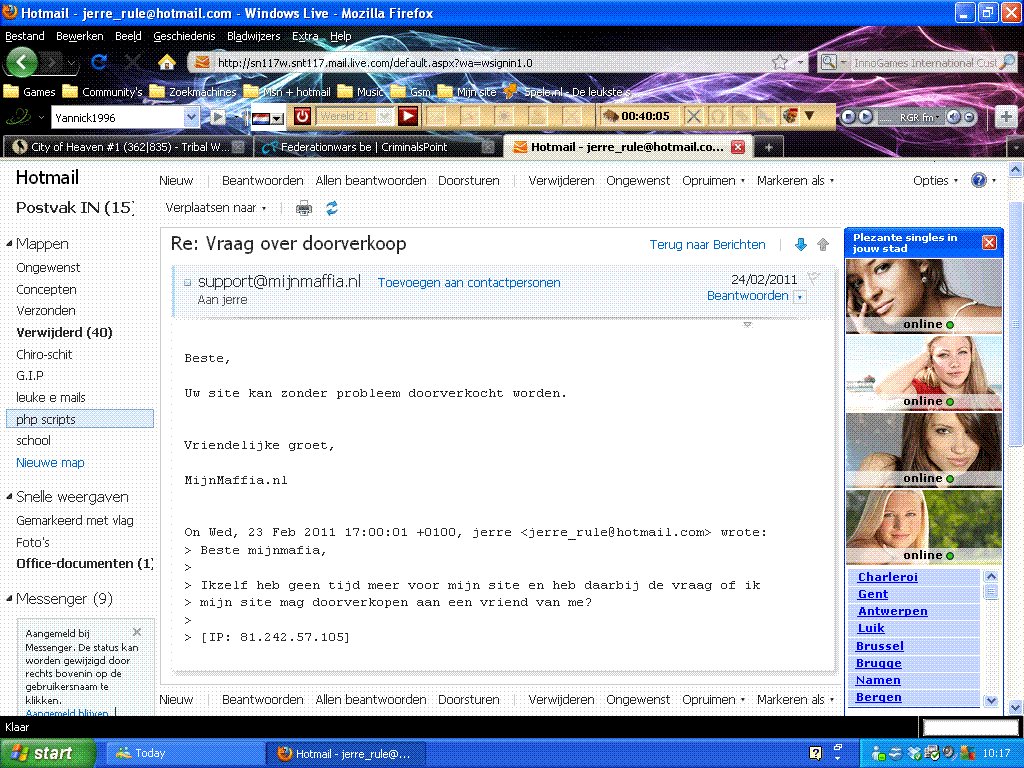Screen dimensions: 1024x768
Task: Click the radio player play button
Action: pyautogui.click(x=865, y=117)
